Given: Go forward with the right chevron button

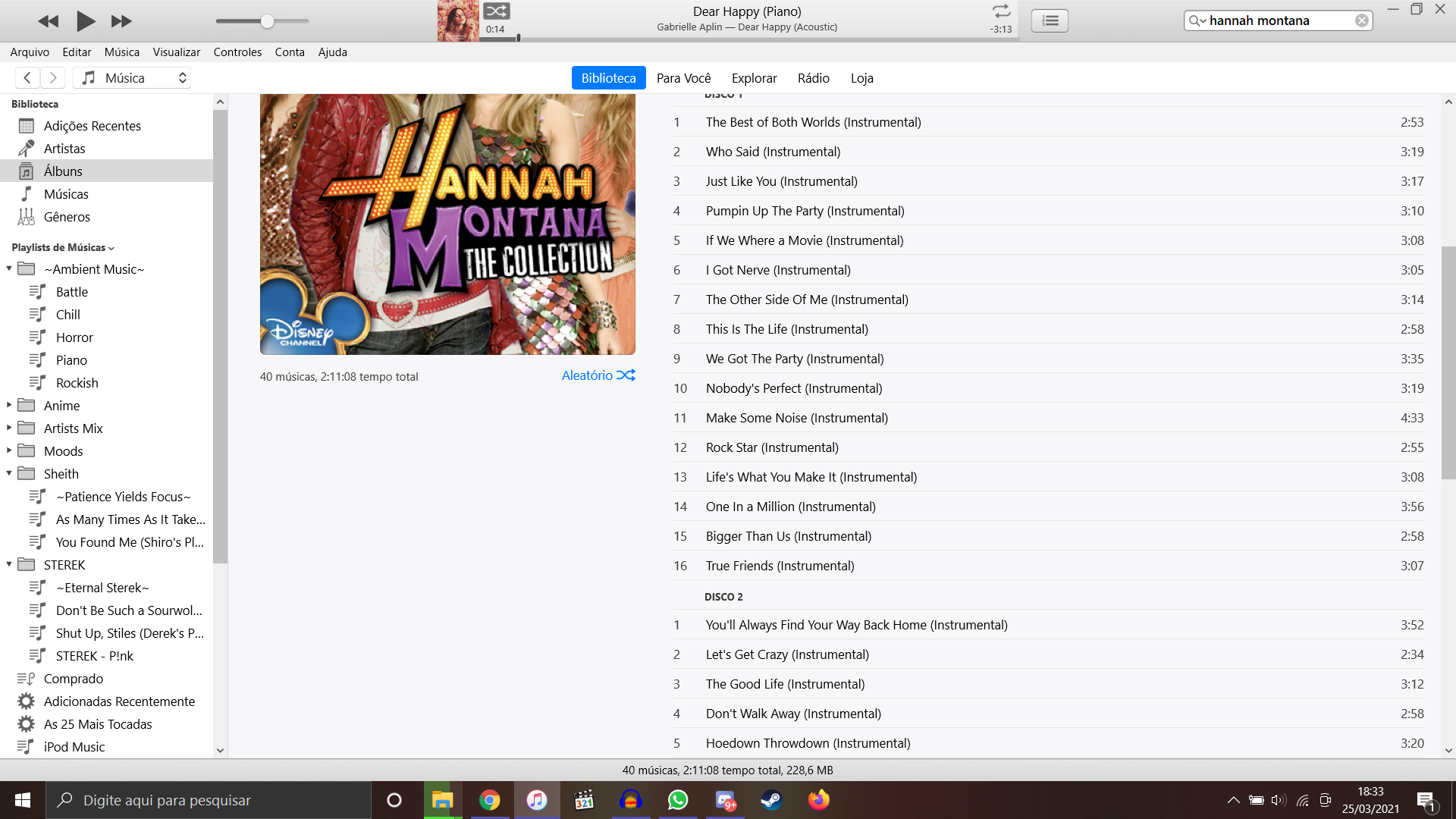Looking at the screenshot, I should point(52,78).
